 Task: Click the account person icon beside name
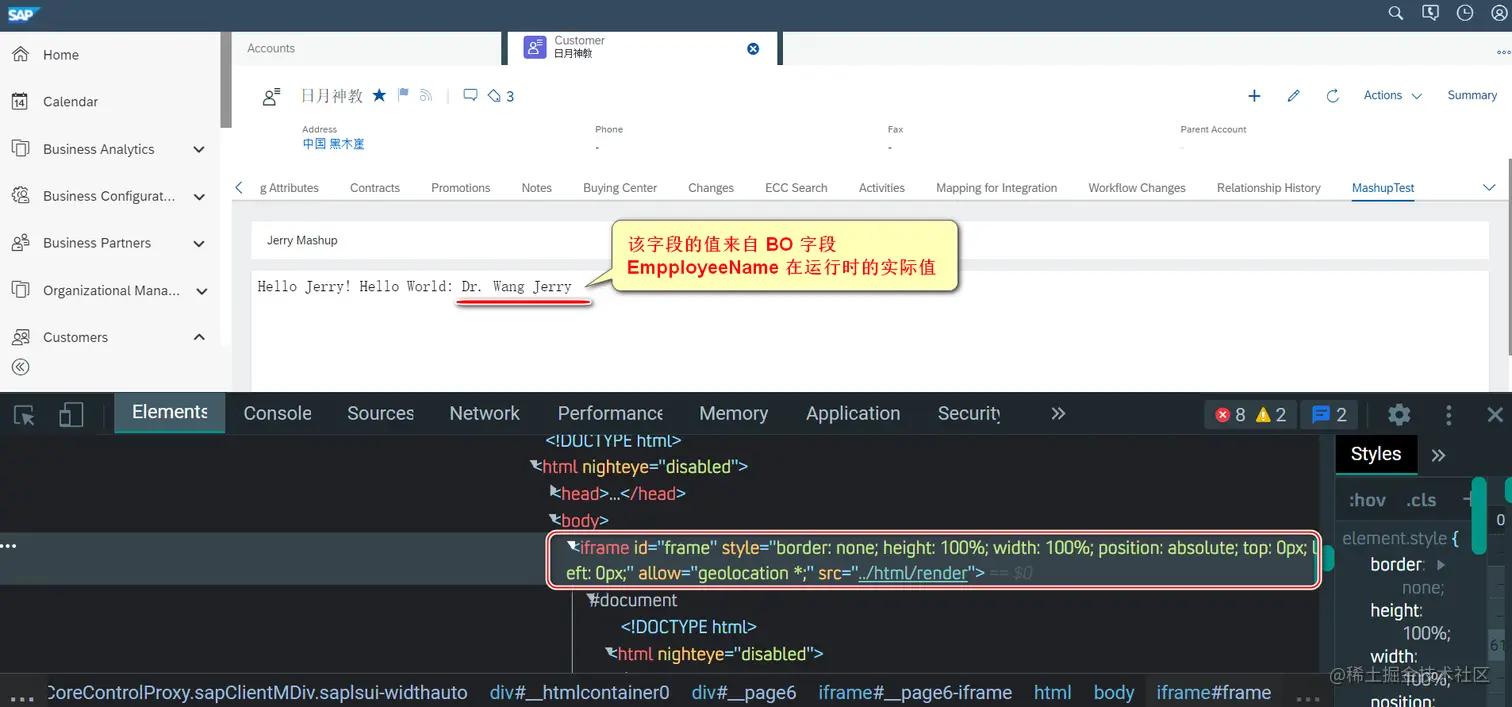pos(271,97)
